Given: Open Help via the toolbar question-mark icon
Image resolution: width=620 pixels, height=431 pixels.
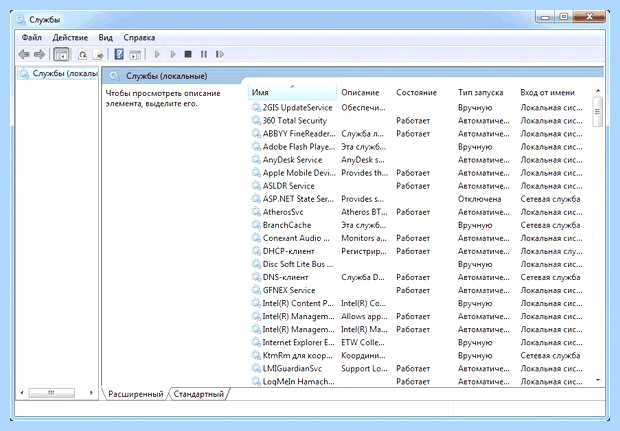Looking at the screenshot, I should (x=119, y=54).
